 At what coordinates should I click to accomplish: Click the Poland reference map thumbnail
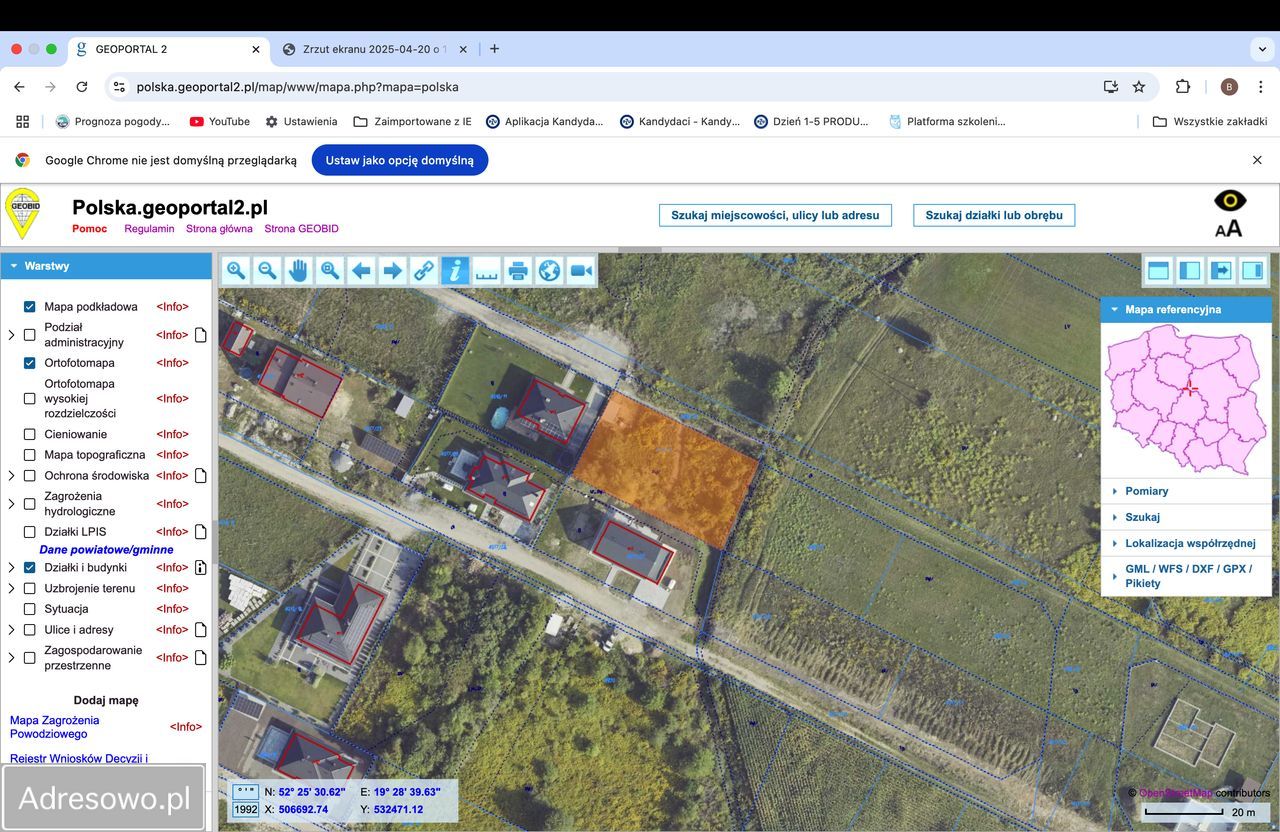click(1185, 398)
